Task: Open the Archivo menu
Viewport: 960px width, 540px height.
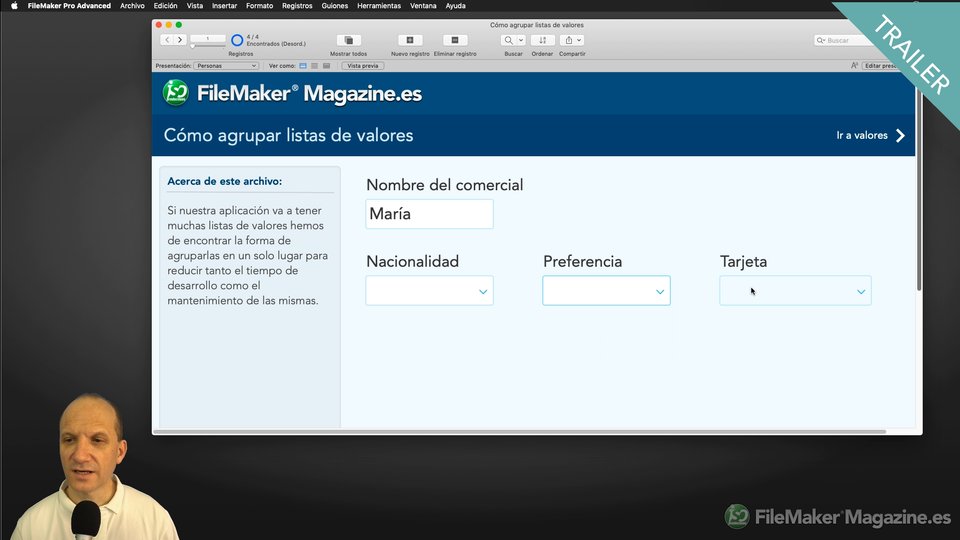Action: click(132, 6)
